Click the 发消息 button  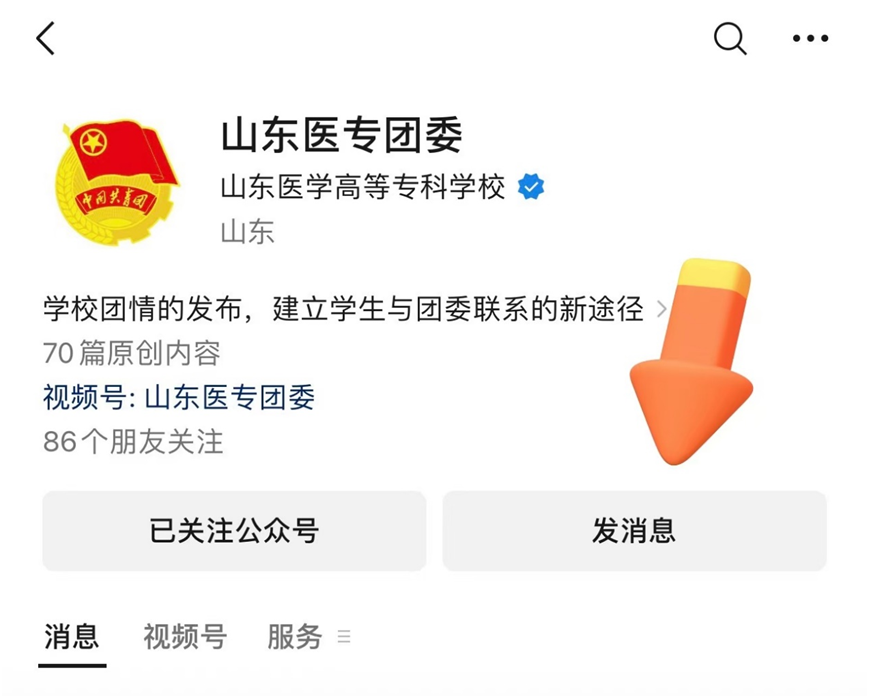tap(635, 531)
